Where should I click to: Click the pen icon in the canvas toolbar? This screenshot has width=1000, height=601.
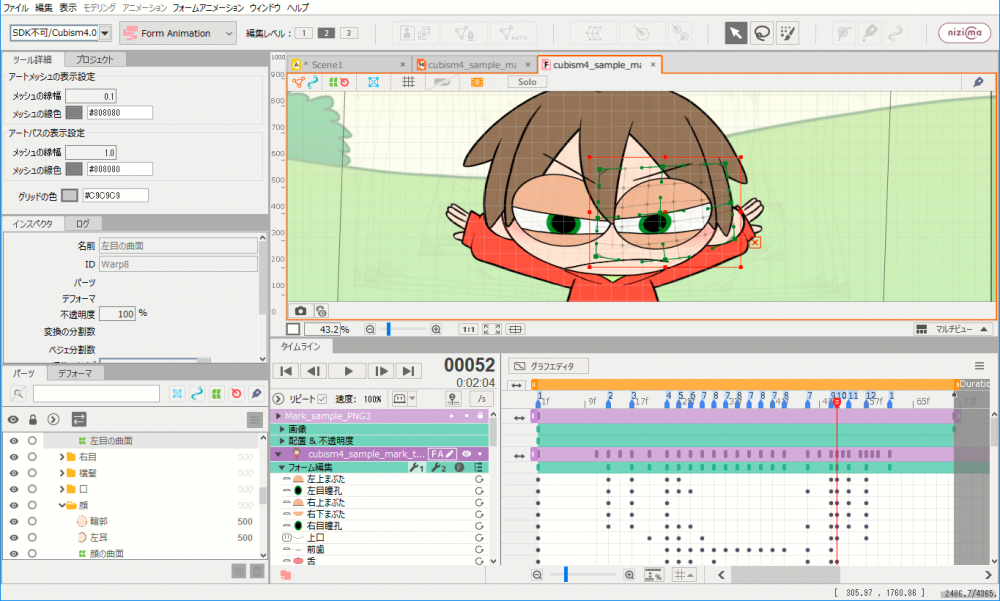[978, 82]
